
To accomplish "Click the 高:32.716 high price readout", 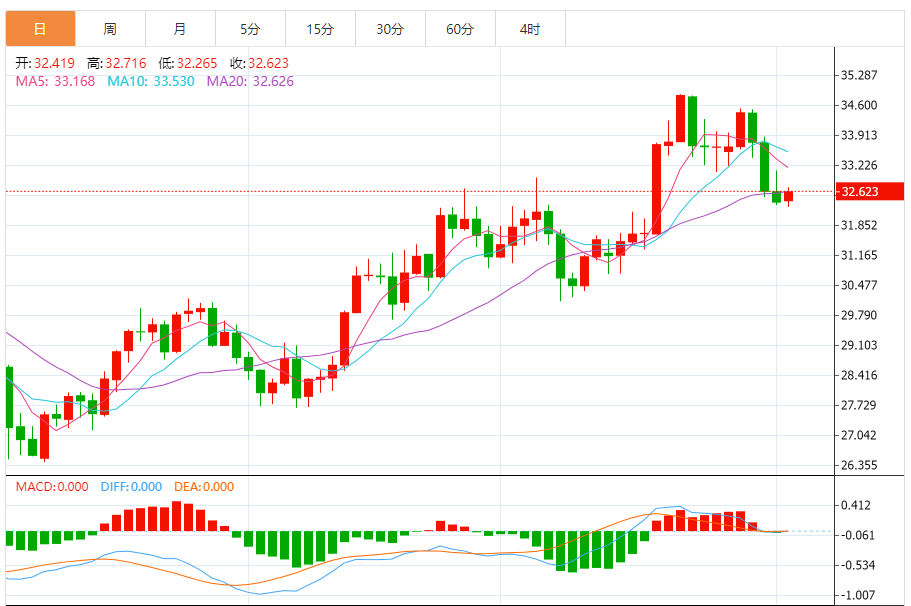I will pyautogui.click(x=116, y=63).
